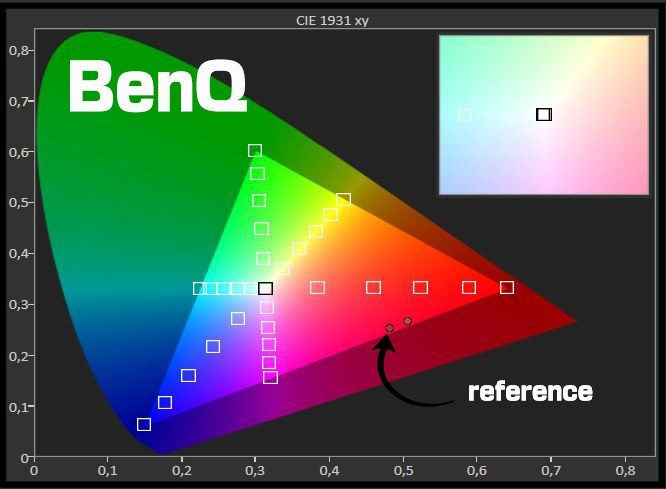This screenshot has width=666, height=489.
Task: Click the green saturation marker directly below the green primary
Action: click(258, 173)
